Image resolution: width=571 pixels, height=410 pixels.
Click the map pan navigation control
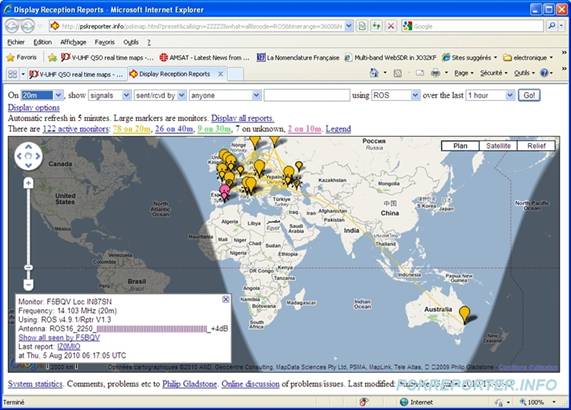[x=28, y=156]
